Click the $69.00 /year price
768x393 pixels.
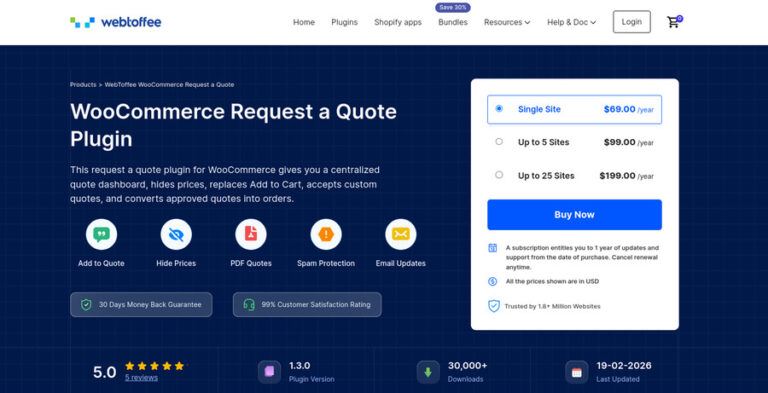628,109
